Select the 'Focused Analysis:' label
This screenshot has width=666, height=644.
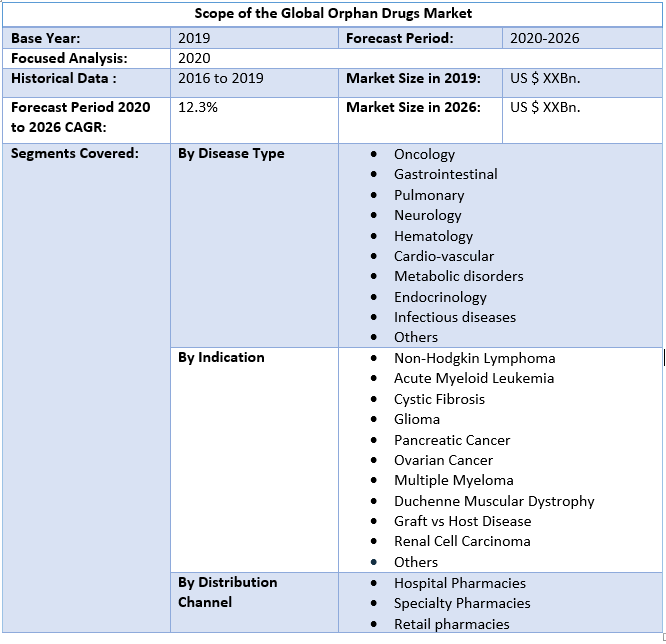(x=69, y=58)
